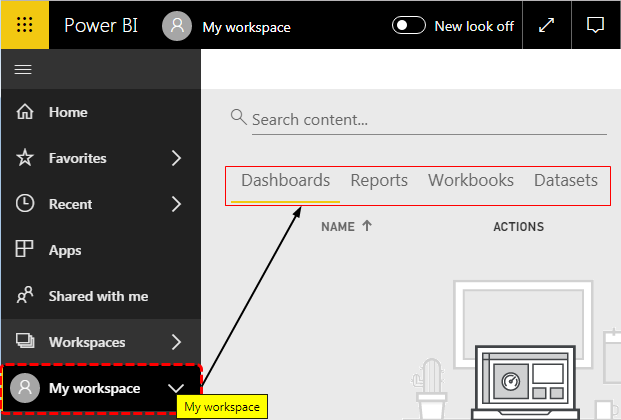Click the Apps grid icon
The image size is (621, 420).
coord(24,249)
